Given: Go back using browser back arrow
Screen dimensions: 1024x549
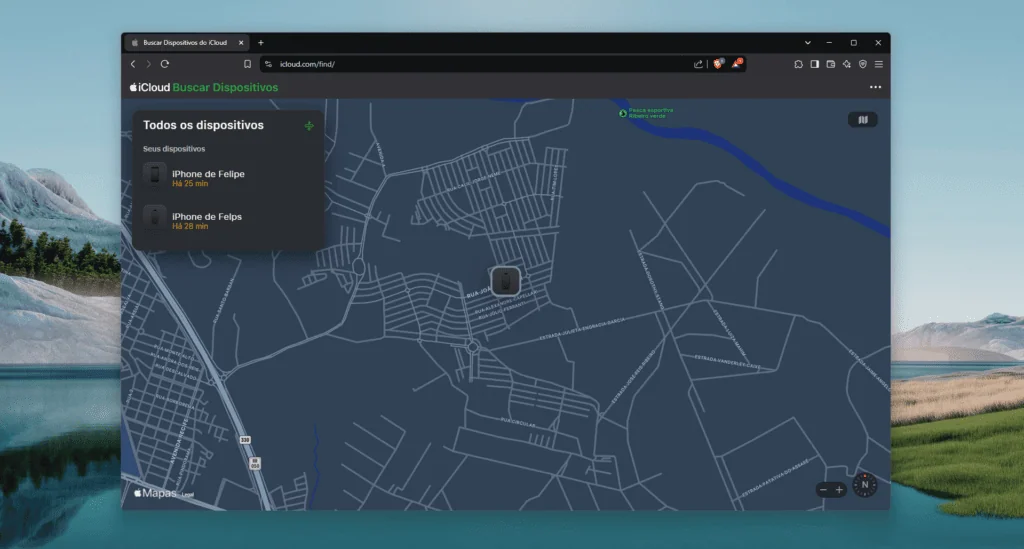Looking at the screenshot, I should tap(133, 64).
